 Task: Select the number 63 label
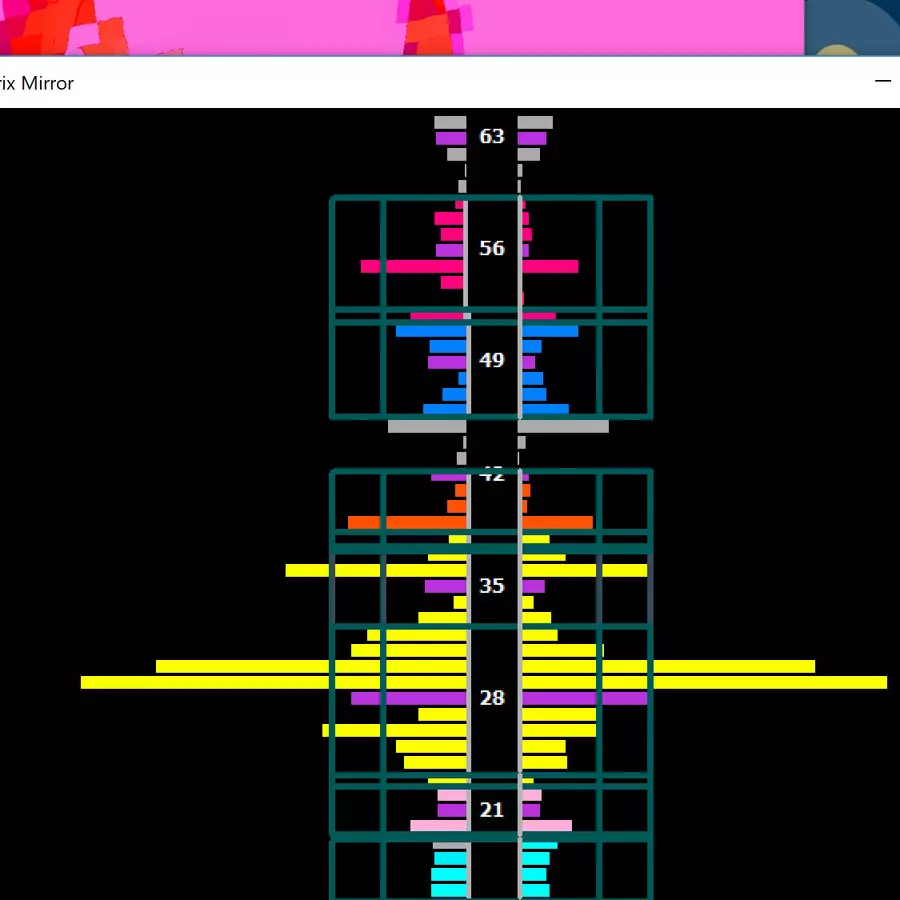click(x=492, y=136)
